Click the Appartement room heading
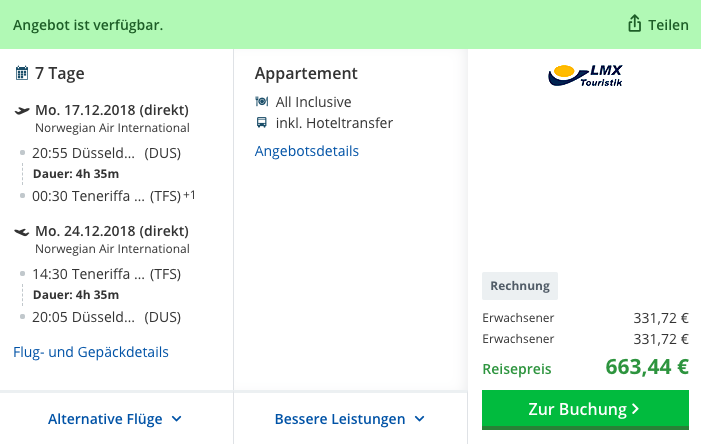The image size is (701, 444). tap(306, 73)
